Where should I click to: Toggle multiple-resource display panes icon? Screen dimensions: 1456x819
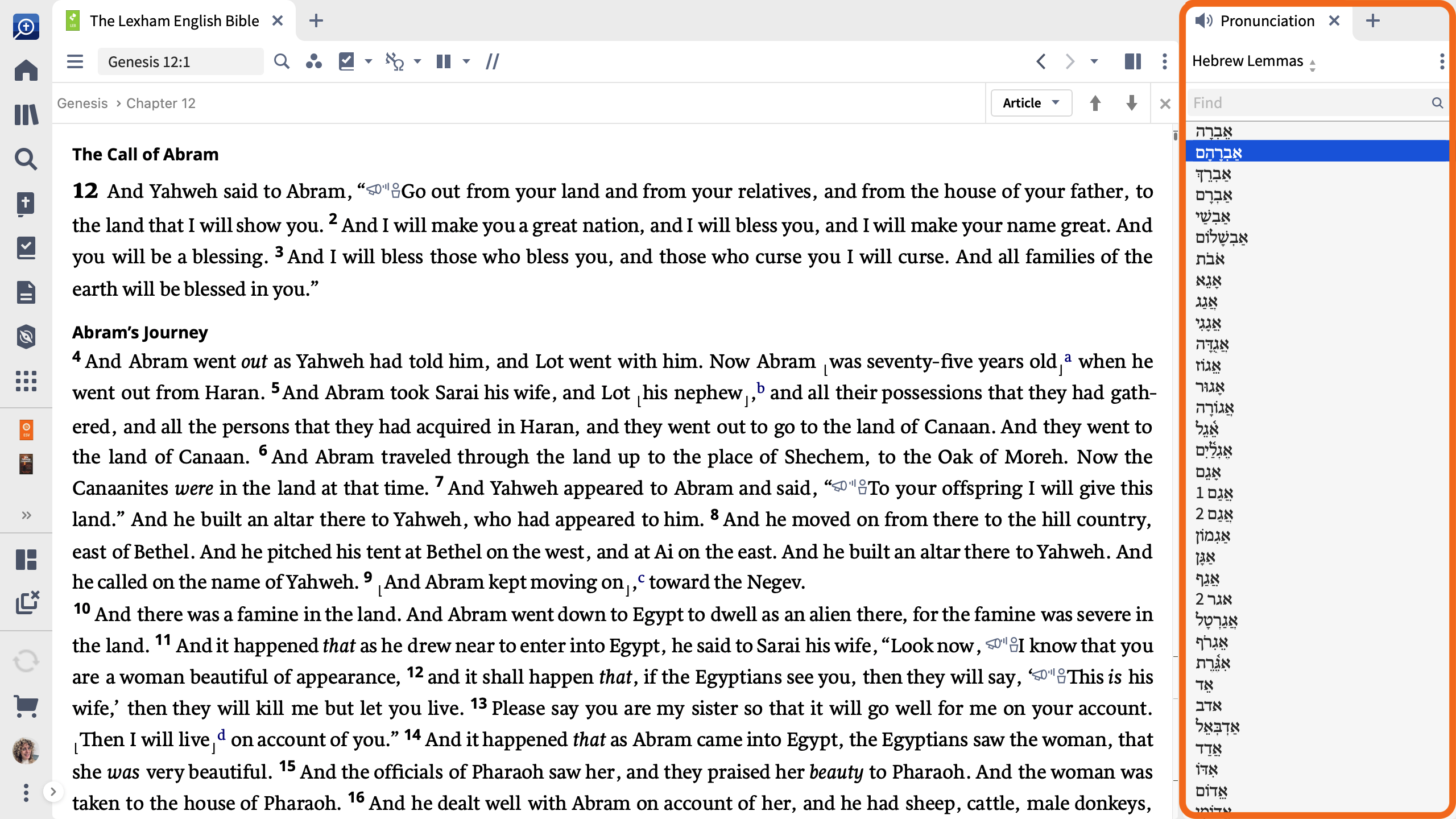(1132, 61)
